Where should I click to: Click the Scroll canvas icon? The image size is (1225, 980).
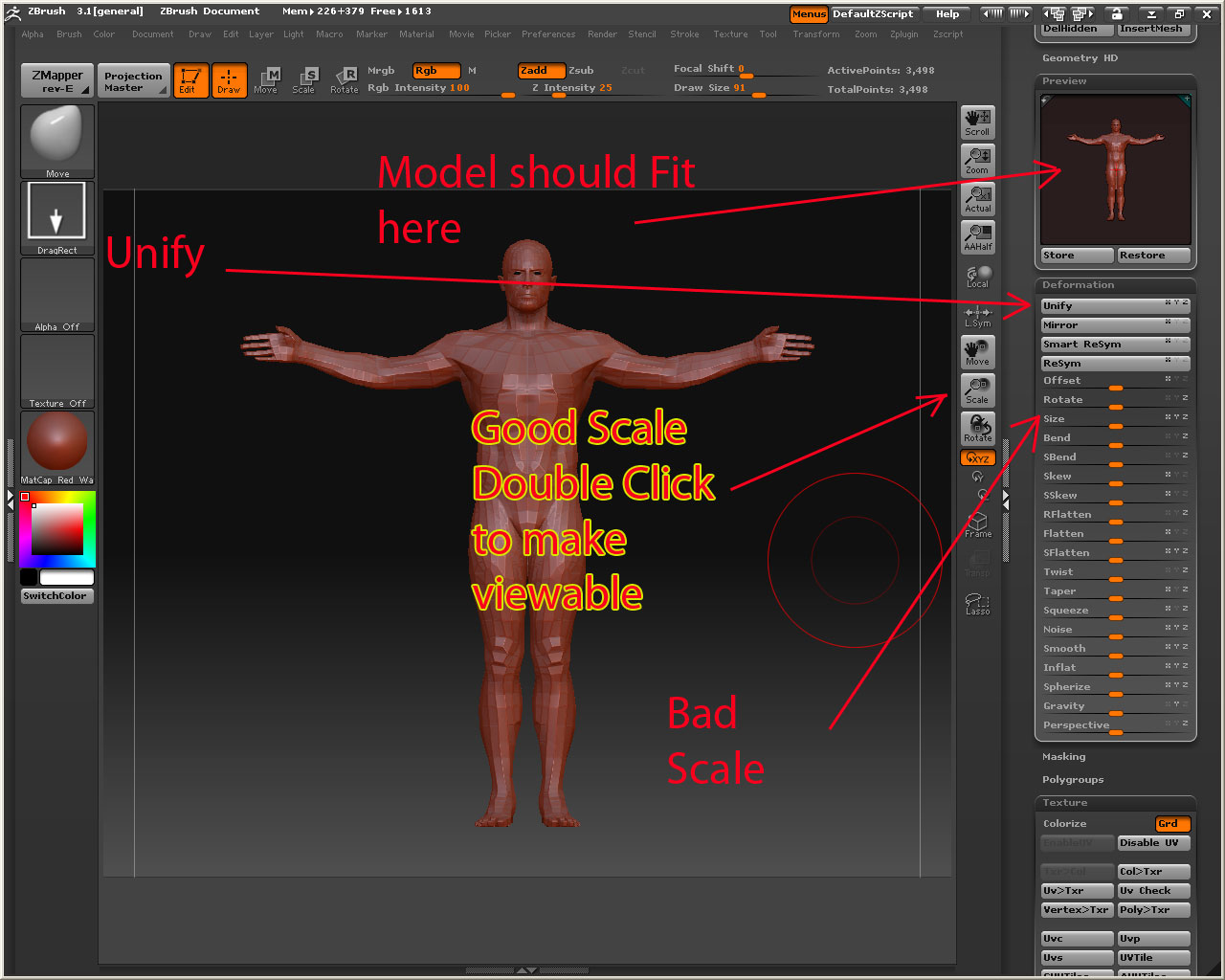point(977,122)
